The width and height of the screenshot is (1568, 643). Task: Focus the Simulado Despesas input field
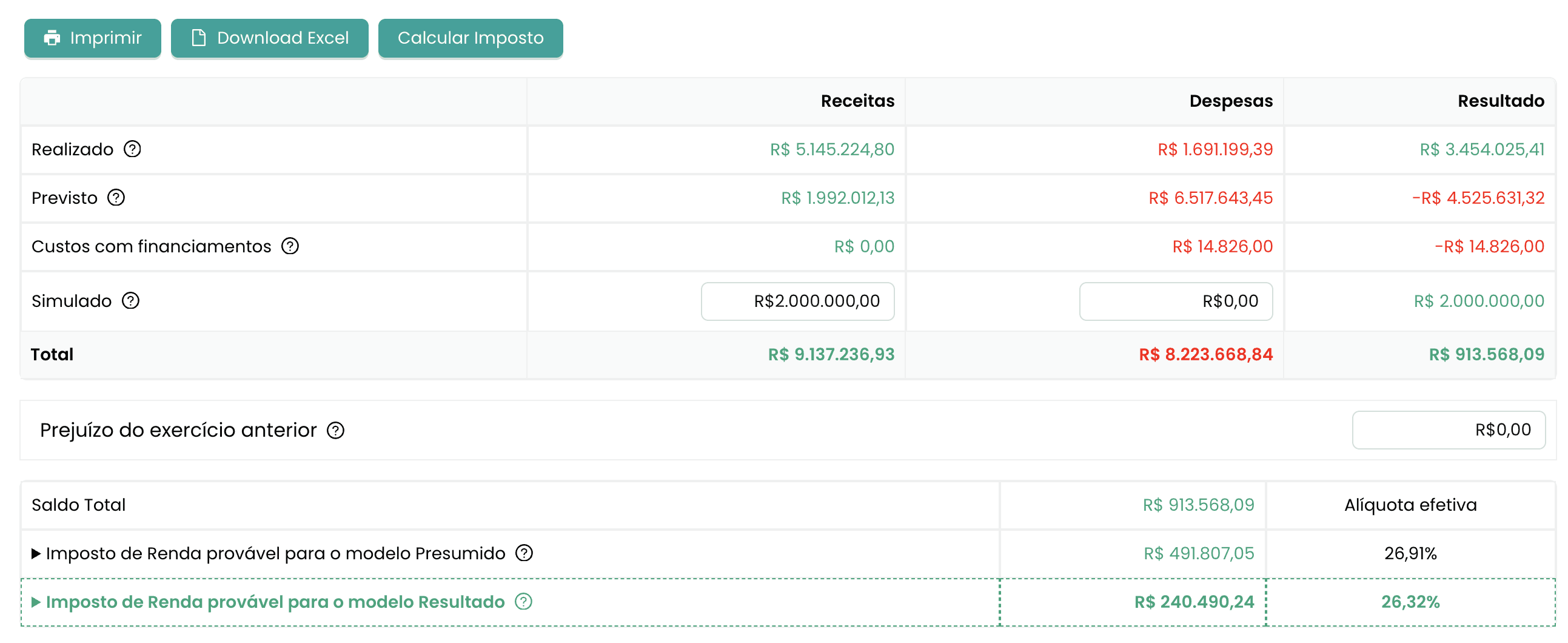1176,301
